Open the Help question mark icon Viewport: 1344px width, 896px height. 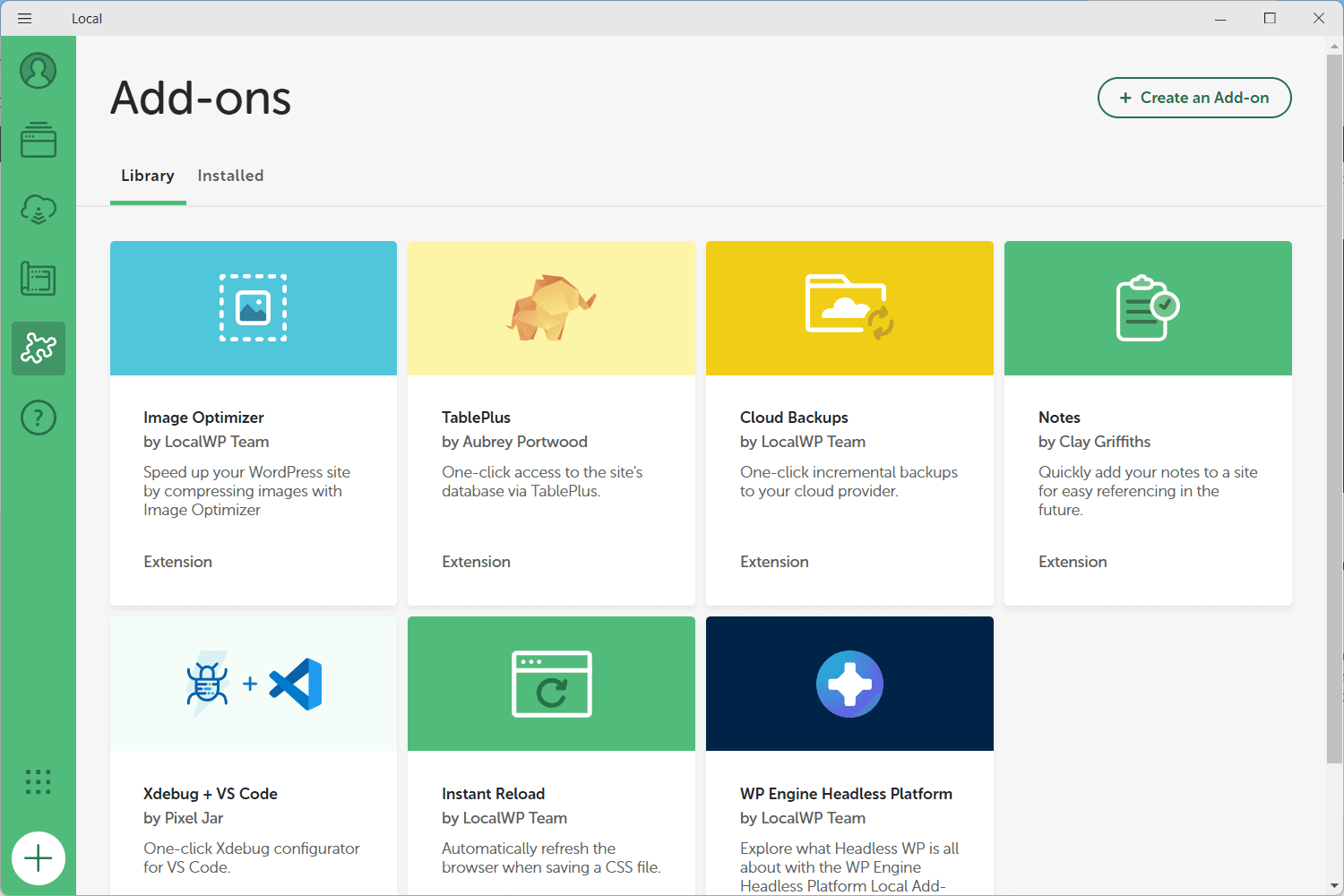click(x=39, y=418)
